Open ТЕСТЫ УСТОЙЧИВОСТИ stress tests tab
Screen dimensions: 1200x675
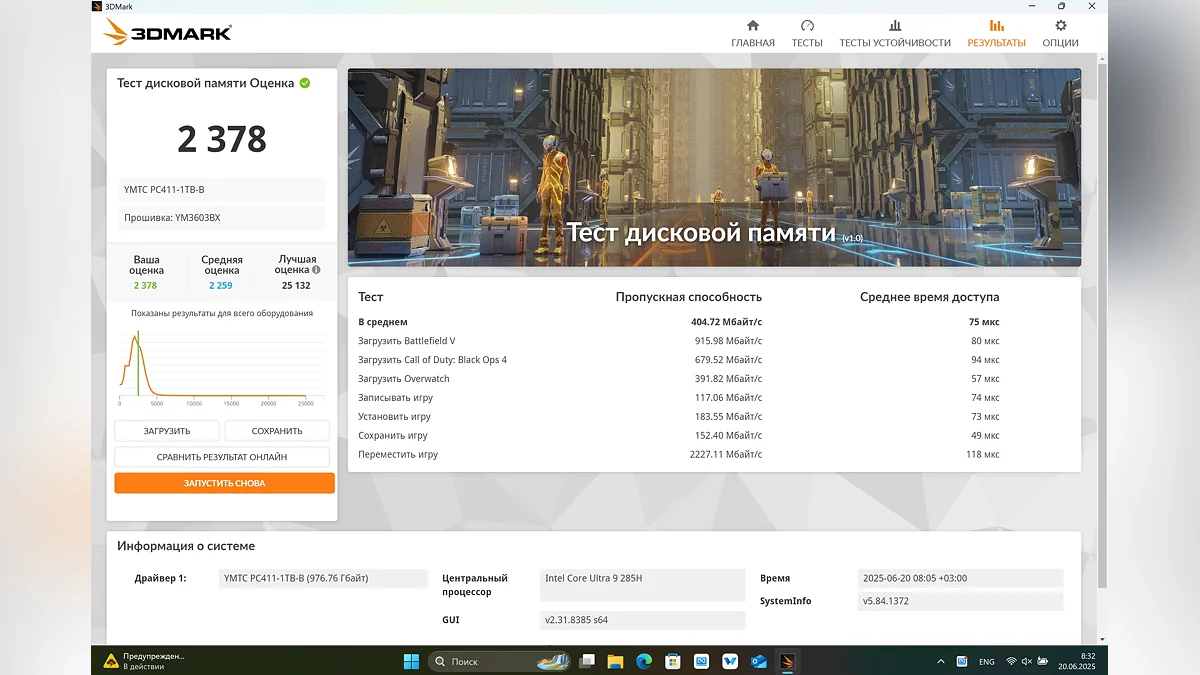pyautogui.click(x=894, y=33)
